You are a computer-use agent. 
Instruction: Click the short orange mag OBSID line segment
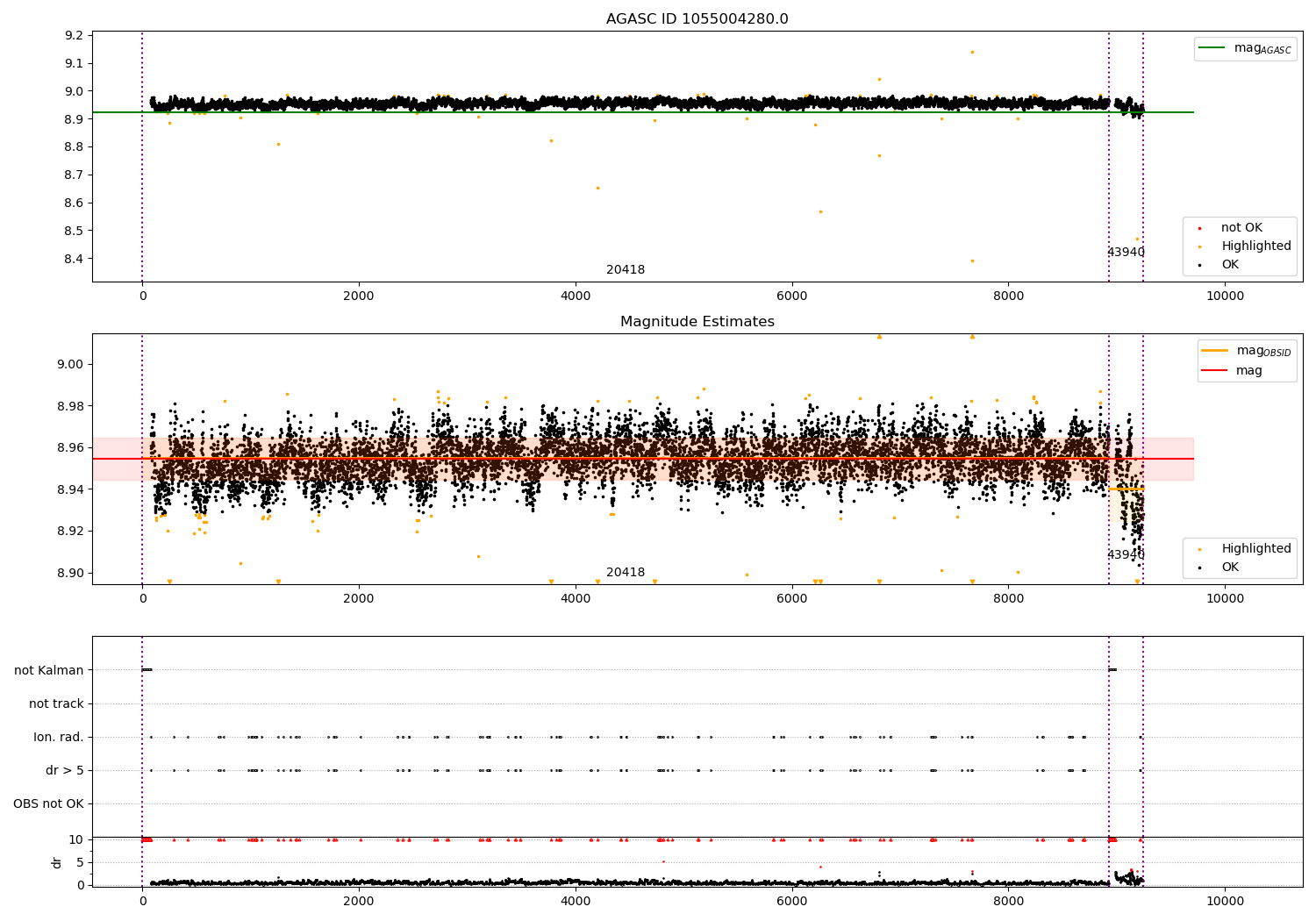click(x=1126, y=489)
